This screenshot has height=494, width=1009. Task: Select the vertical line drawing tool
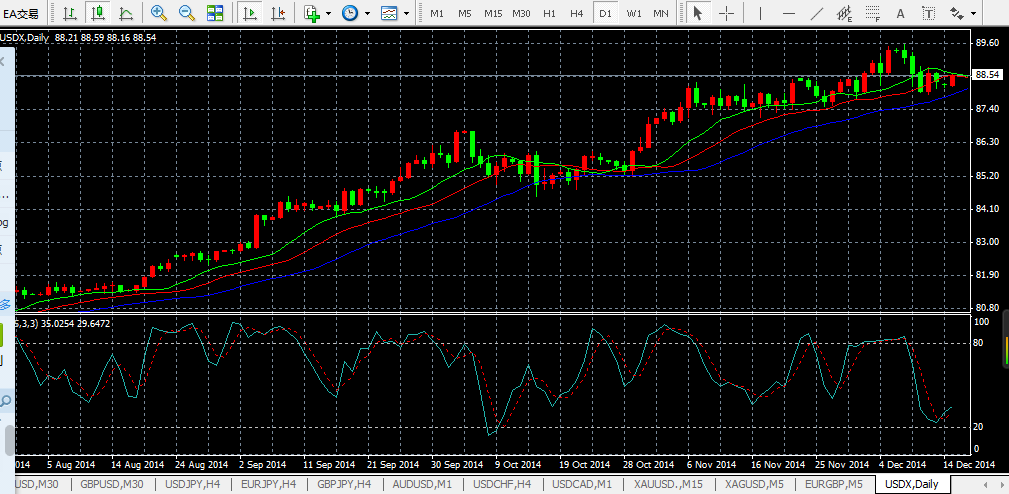pos(760,13)
